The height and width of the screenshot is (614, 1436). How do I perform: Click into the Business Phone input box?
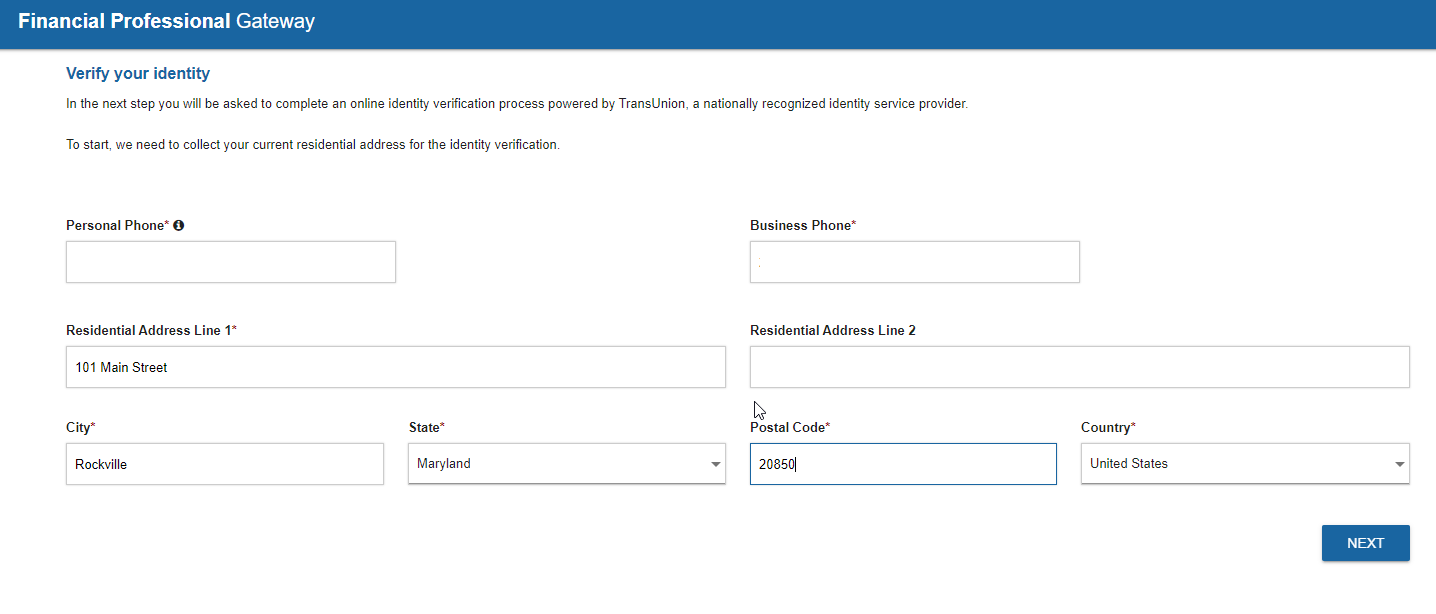point(914,262)
